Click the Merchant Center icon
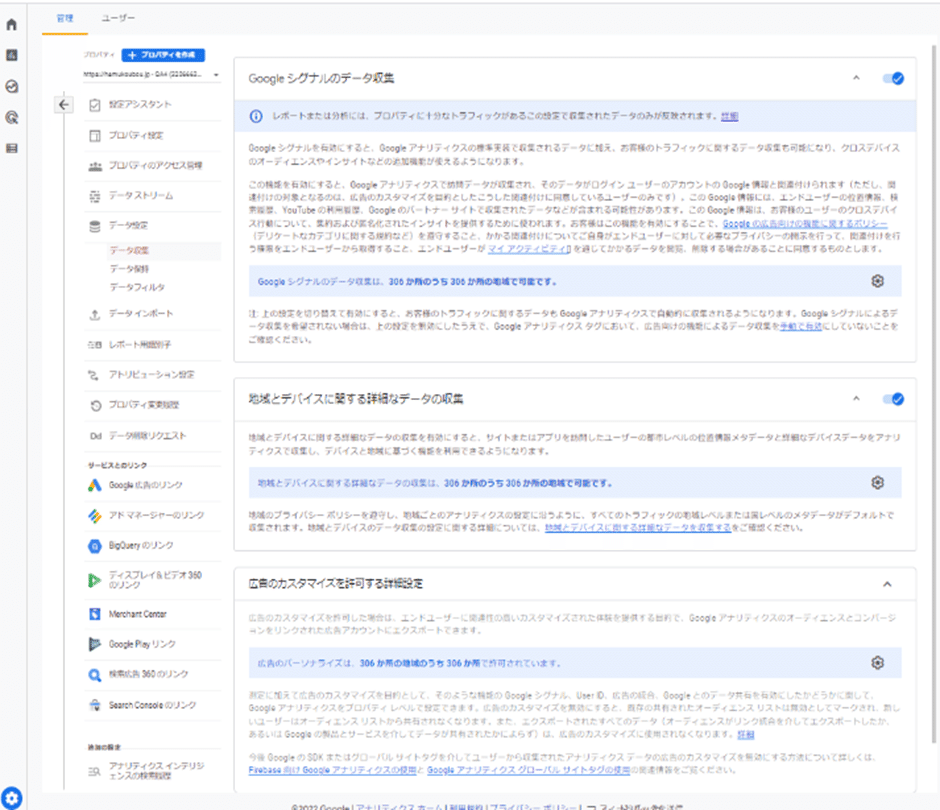This screenshot has height=810, width=940. [95, 614]
